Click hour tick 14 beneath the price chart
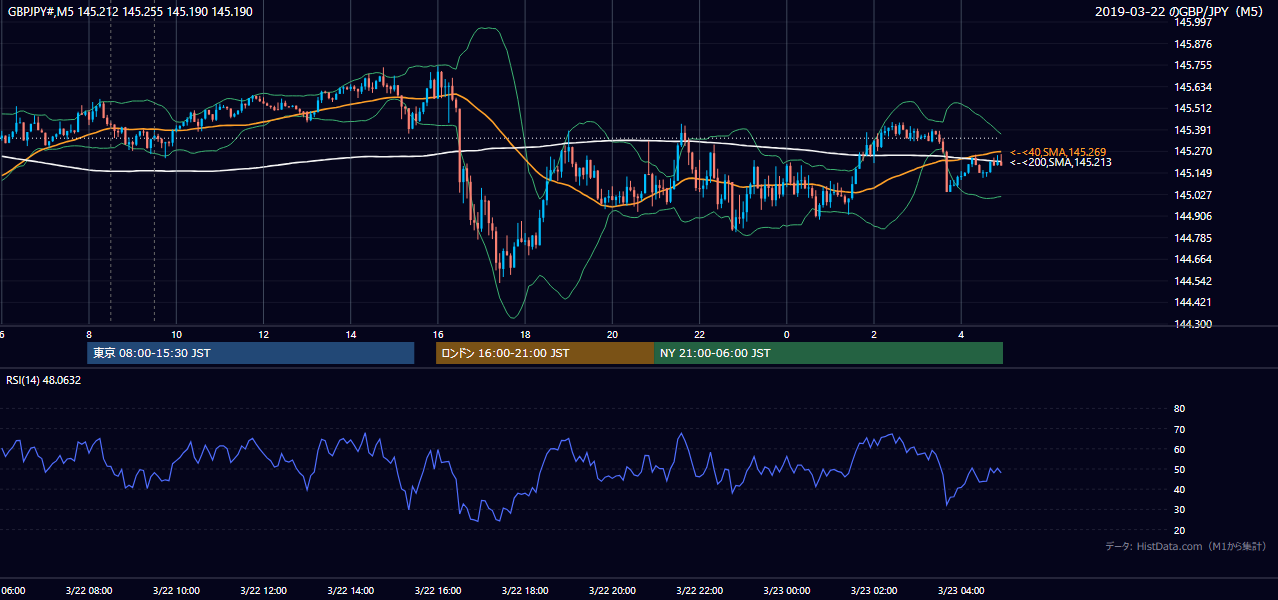Image resolution: width=1278 pixels, height=600 pixels. 351,334
